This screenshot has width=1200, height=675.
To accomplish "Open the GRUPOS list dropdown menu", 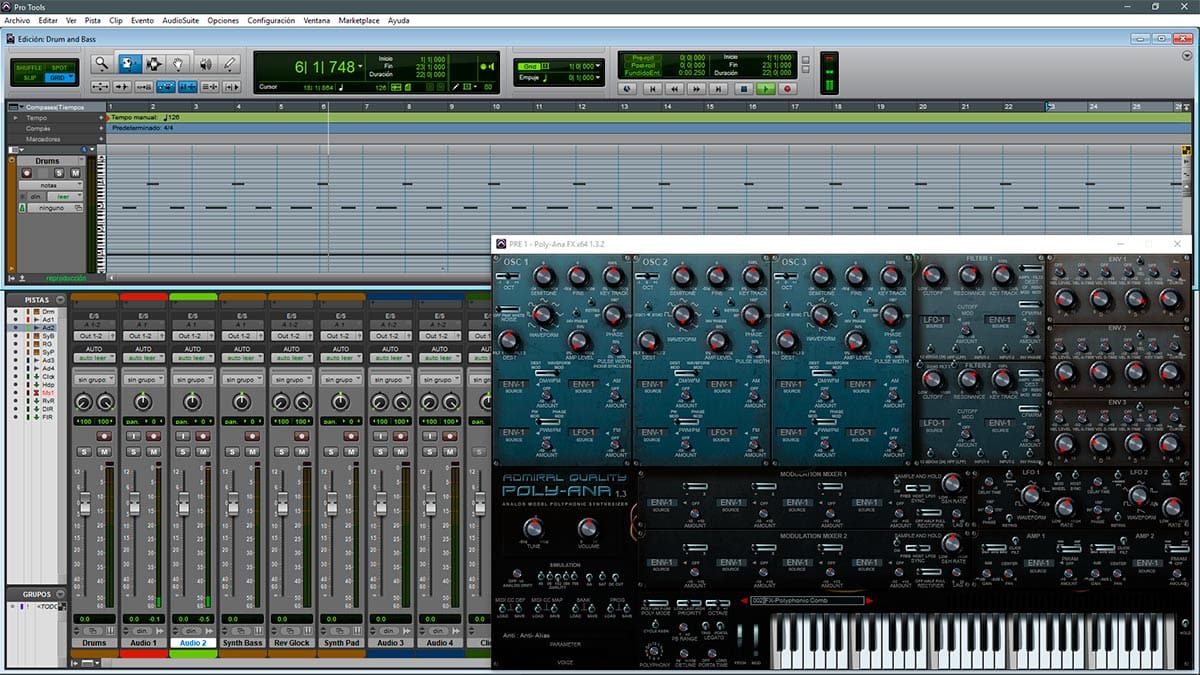I will [x=62, y=594].
